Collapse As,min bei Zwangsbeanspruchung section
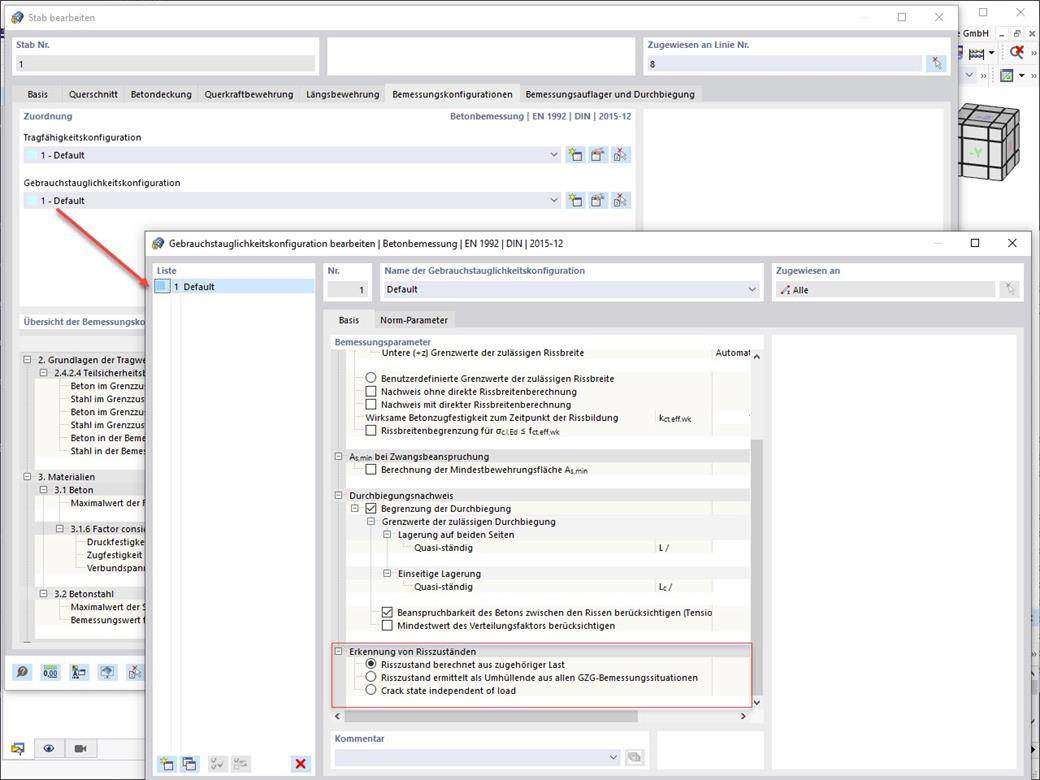This screenshot has width=1040, height=780. pyautogui.click(x=338, y=457)
